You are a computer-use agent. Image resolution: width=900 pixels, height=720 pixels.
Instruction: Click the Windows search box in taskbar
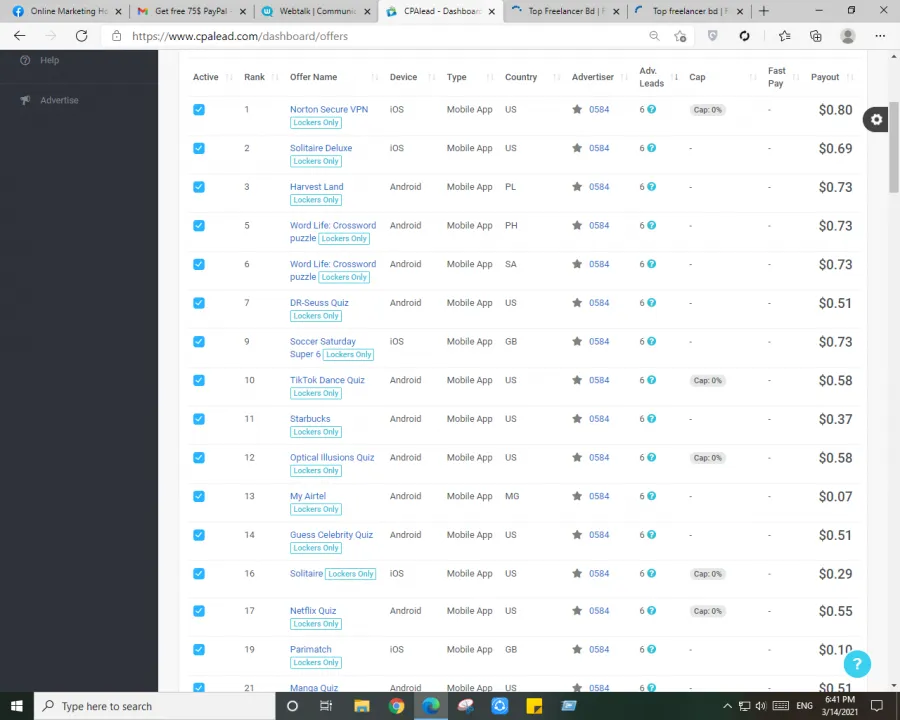point(155,706)
